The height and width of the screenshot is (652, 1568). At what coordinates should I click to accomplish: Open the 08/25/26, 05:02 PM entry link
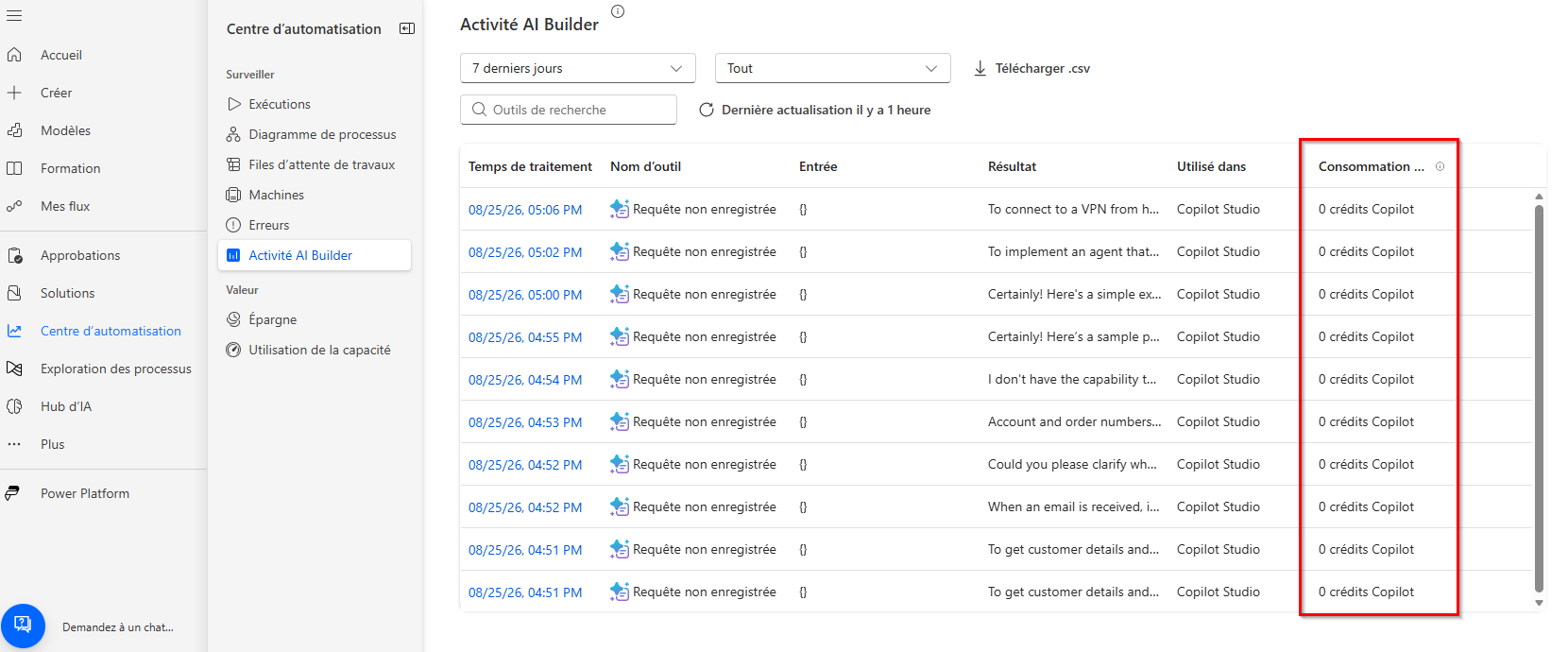525,252
